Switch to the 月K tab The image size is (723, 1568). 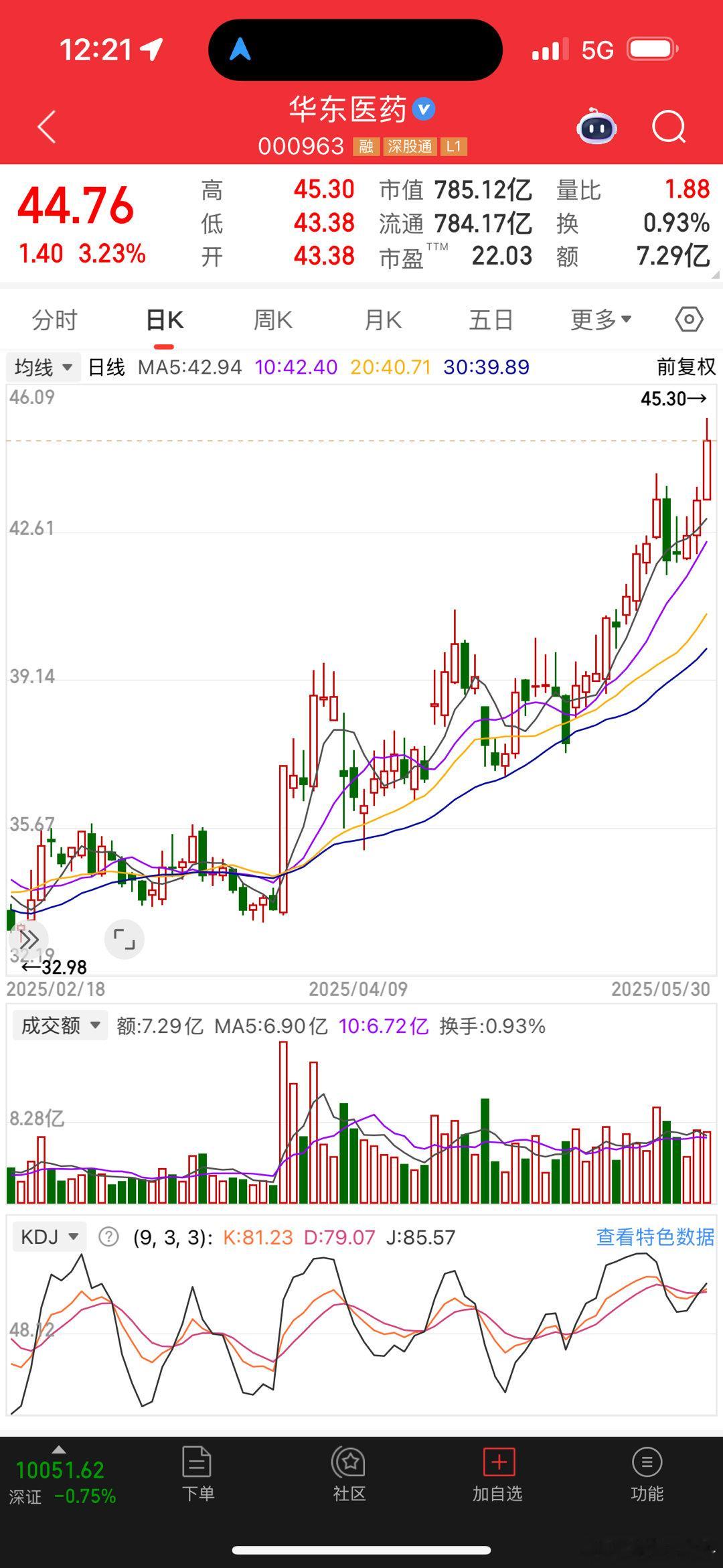tap(383, 320)
